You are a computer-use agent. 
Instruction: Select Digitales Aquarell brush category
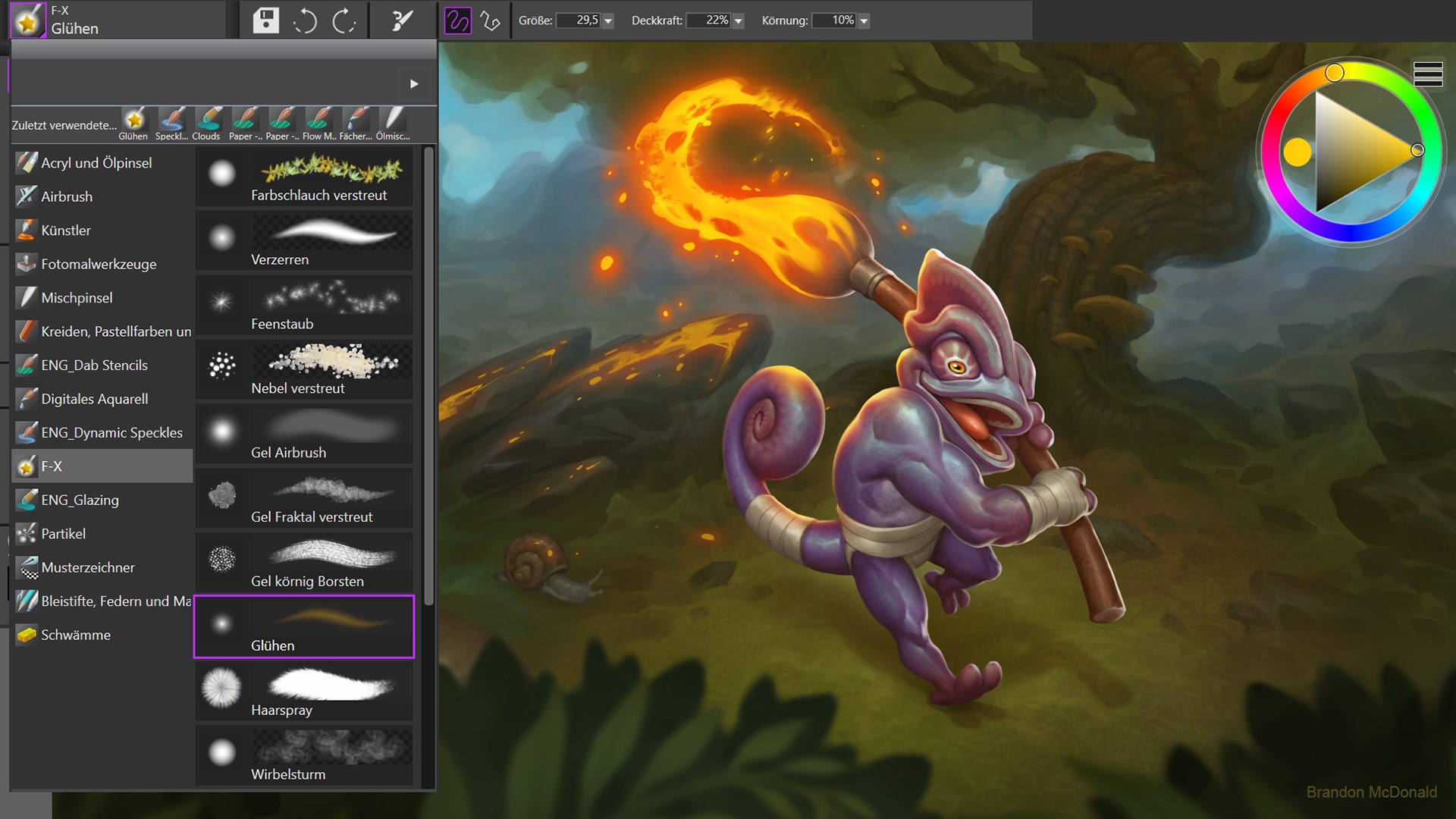pos(94,399)
